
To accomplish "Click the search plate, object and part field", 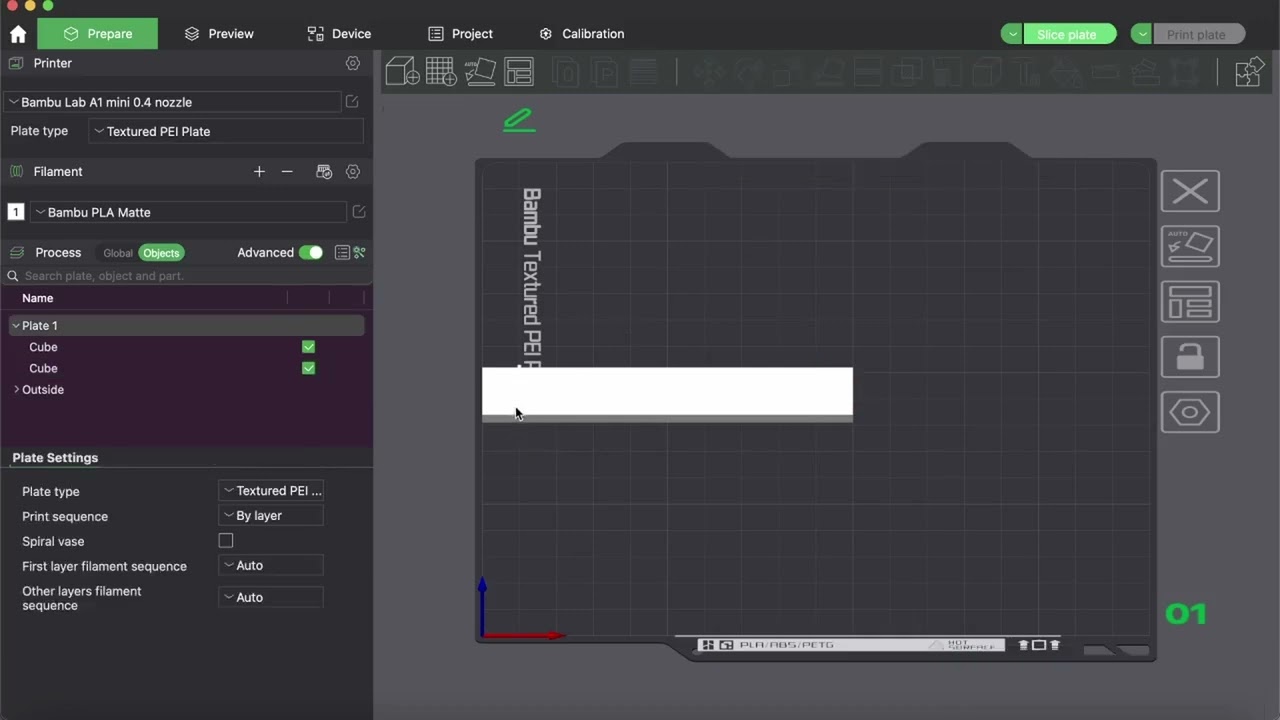I will point(186,276).
